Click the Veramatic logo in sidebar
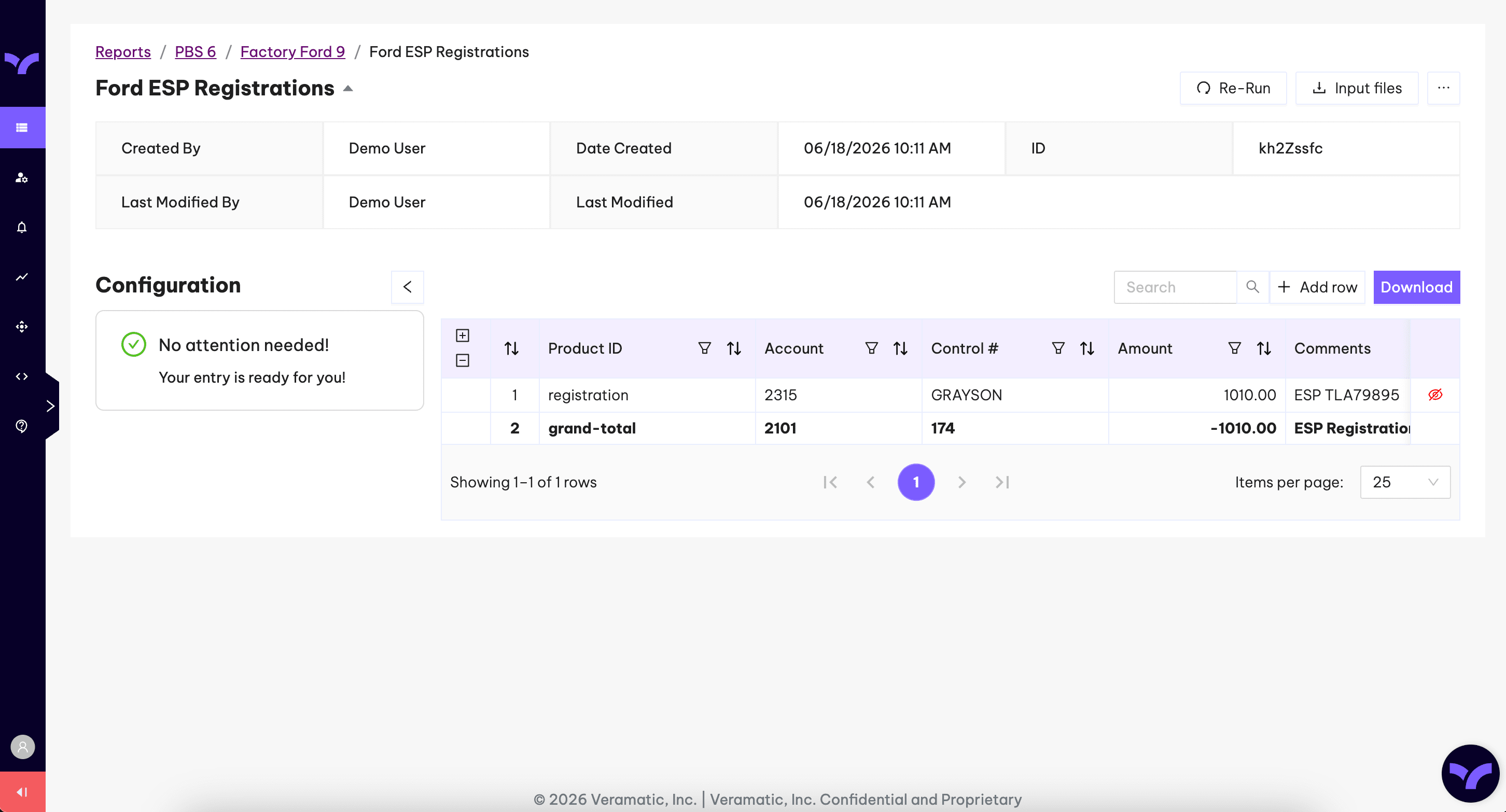 click(x=22, y=63)
